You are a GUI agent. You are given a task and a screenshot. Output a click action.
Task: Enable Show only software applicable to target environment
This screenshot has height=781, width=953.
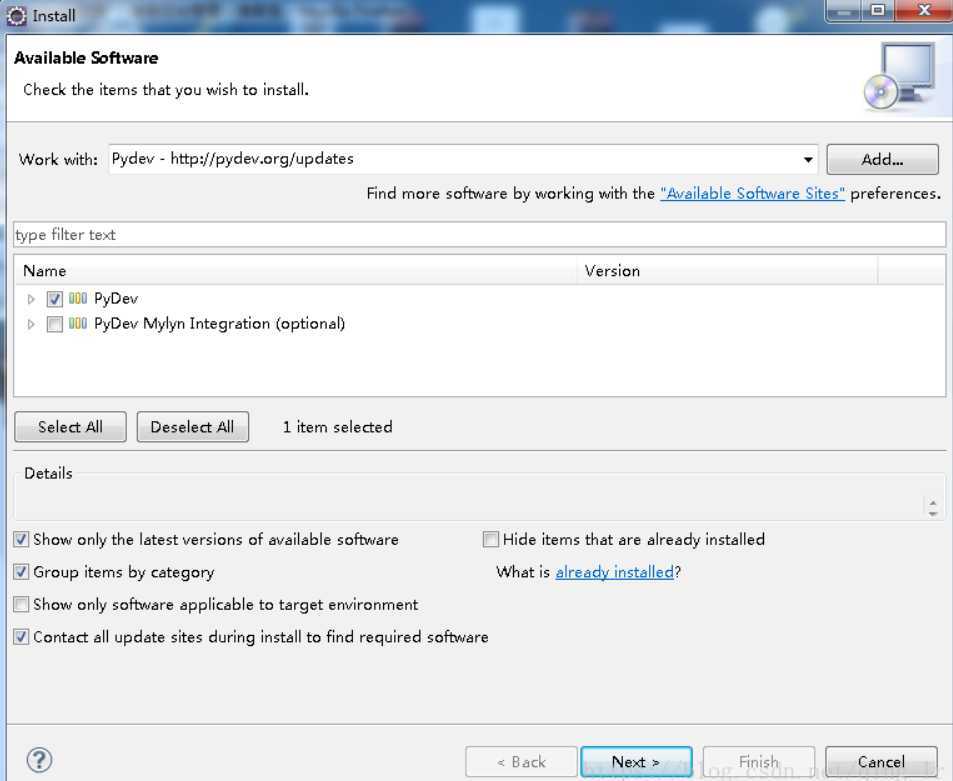[21, 604]
